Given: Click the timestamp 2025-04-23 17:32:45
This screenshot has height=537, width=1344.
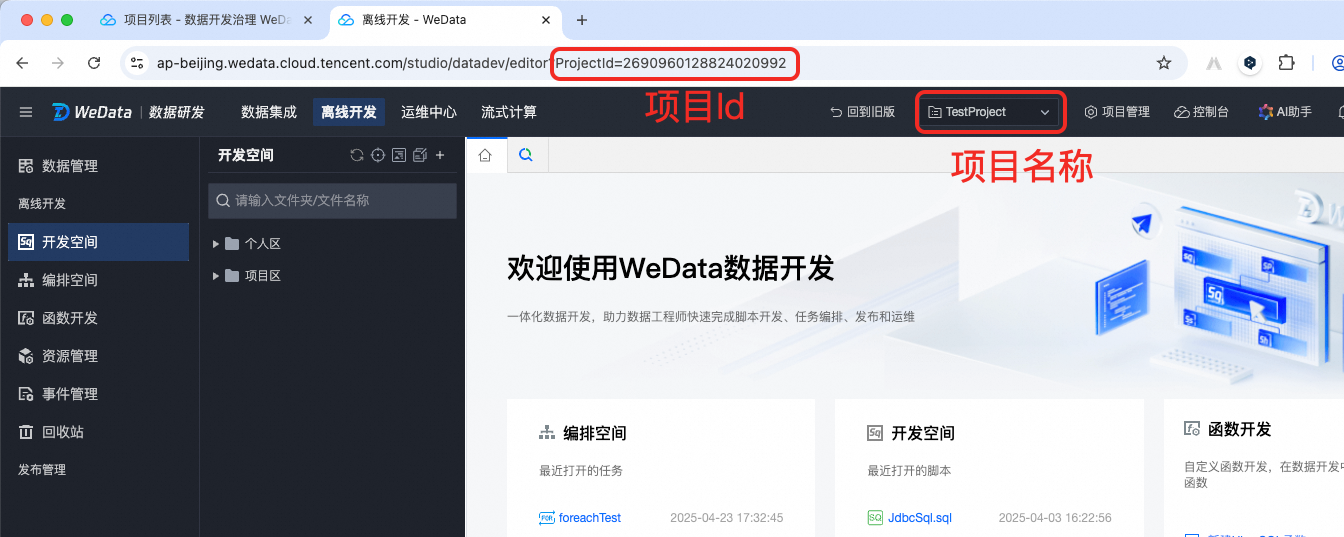Looking at the screenshot, I should [727, 518].
